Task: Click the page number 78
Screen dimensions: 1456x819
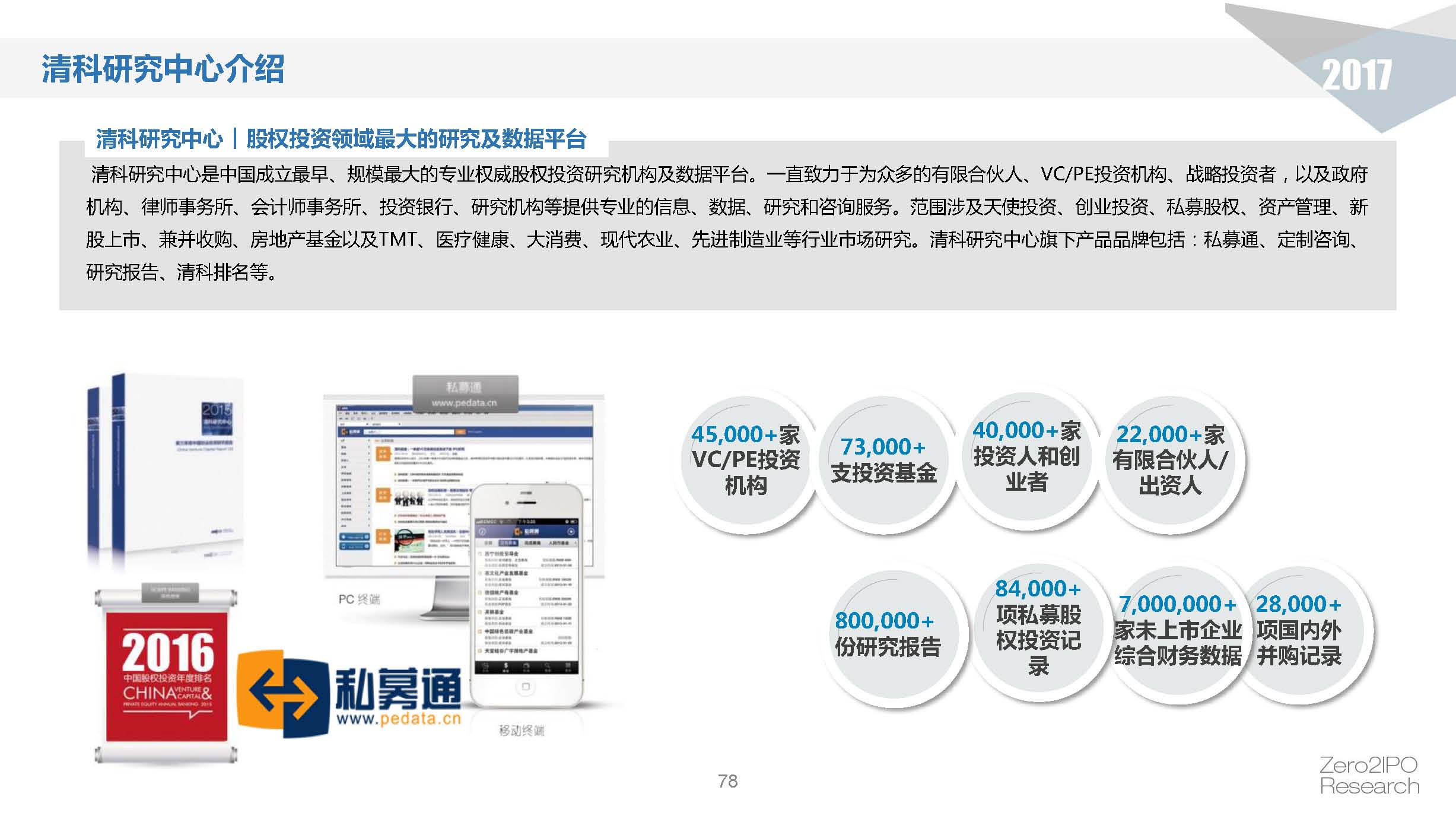Action: click(x=727, y=781)
